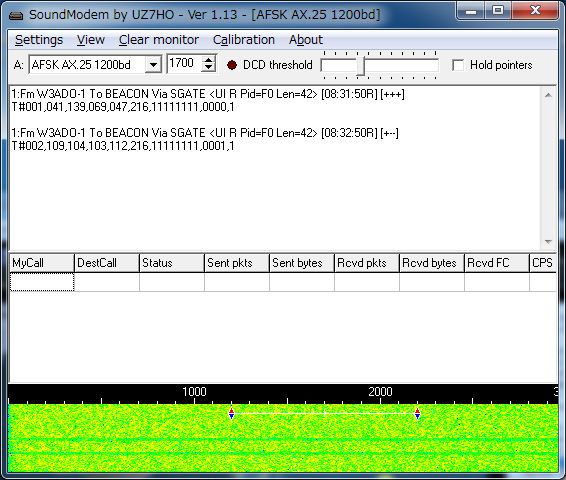
Task: Click the 1000 Hz label on waterfall scale
Action: [194, 392]
